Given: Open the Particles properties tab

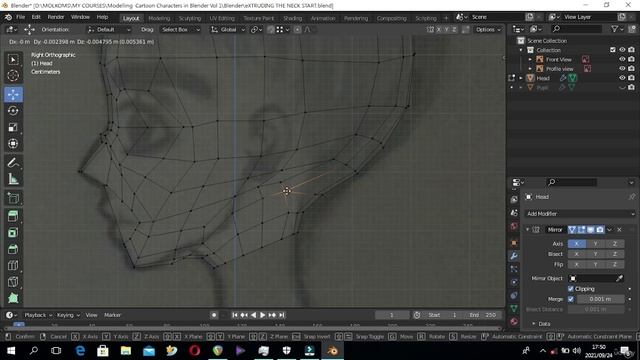Looking at the screenshot, I should tap(514, 269).
